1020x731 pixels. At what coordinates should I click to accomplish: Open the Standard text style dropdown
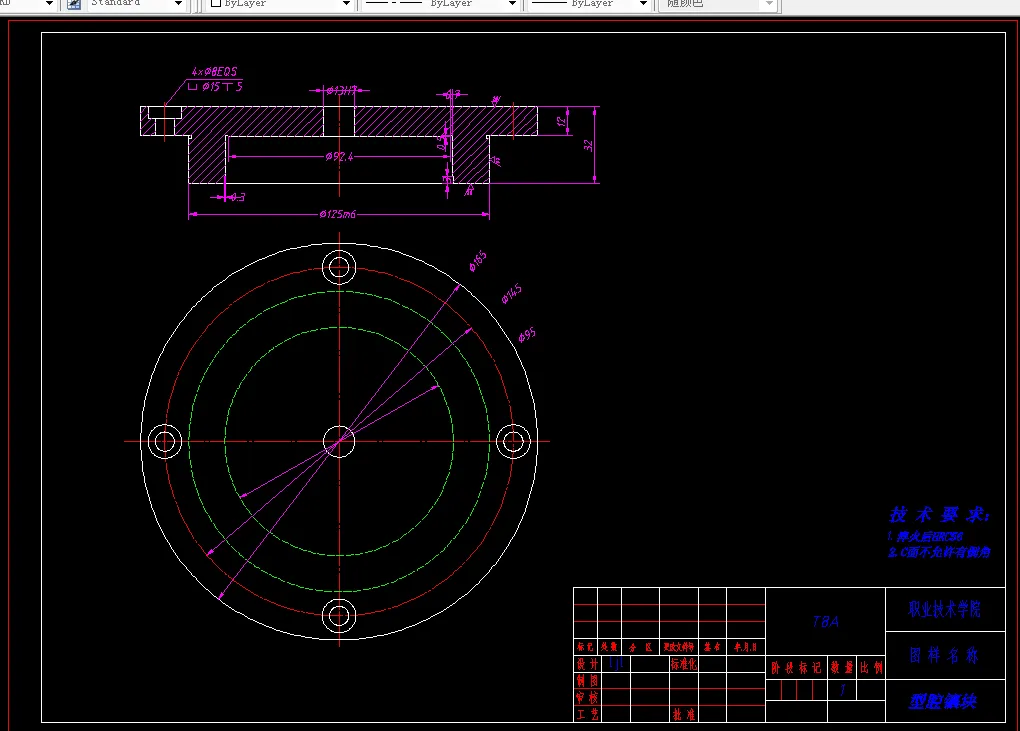click(x=137, y=4)
